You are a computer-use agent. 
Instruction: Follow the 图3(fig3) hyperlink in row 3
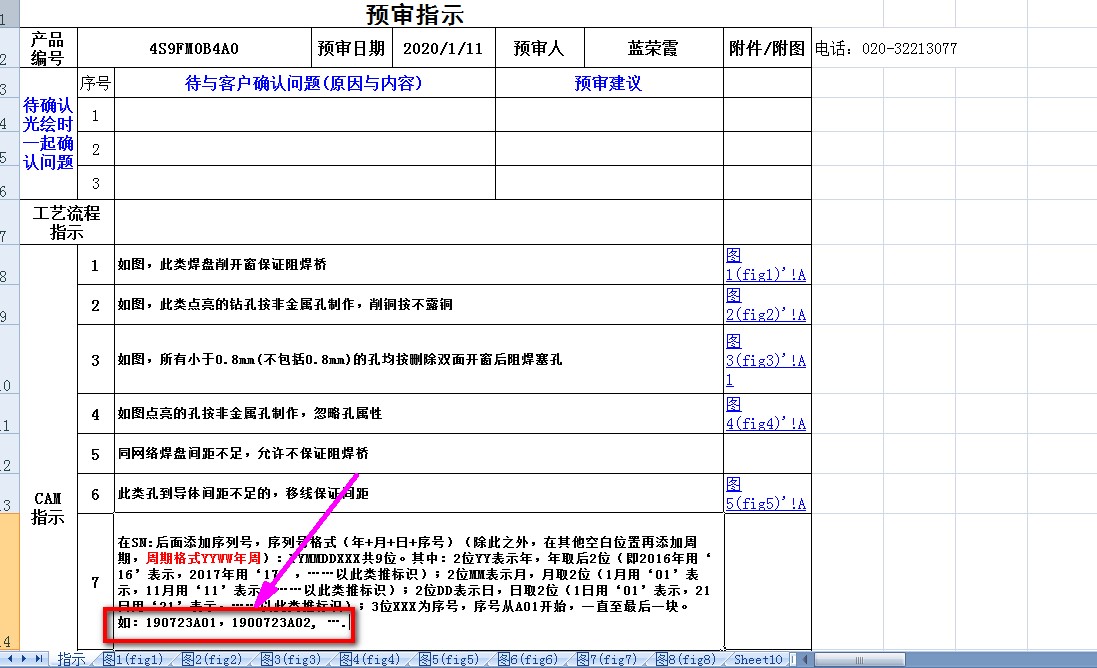(765, 360)
